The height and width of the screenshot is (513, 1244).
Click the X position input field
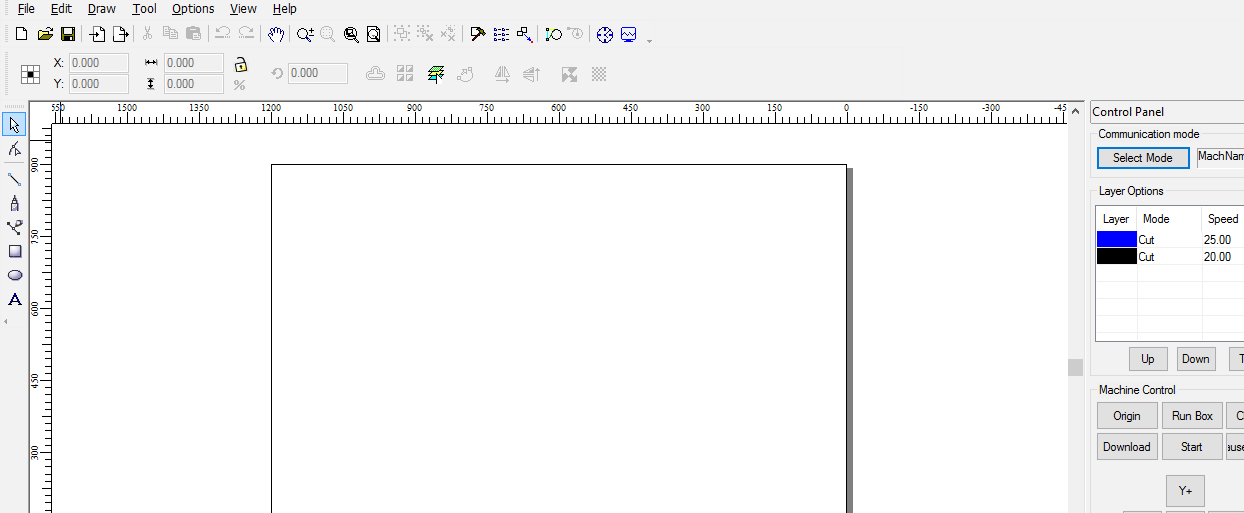(98, 63)
